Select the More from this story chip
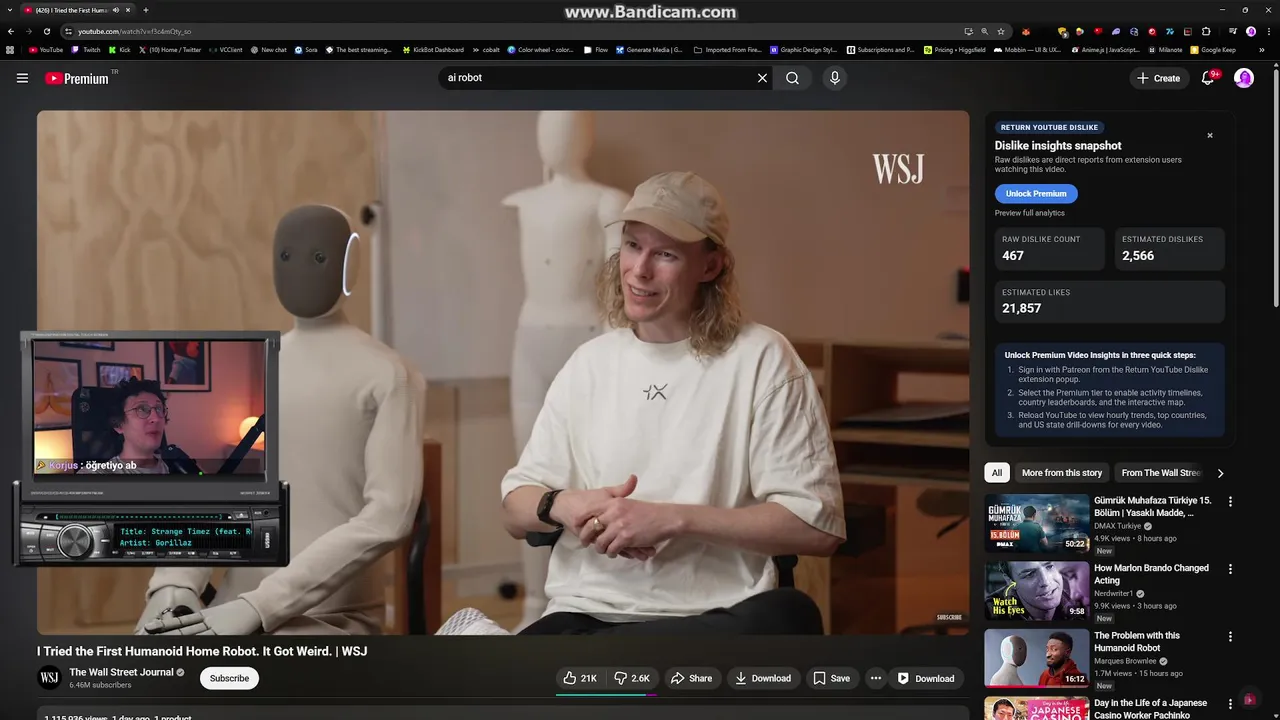Viewport: 1280px width, 720px height. (1062, 473)
